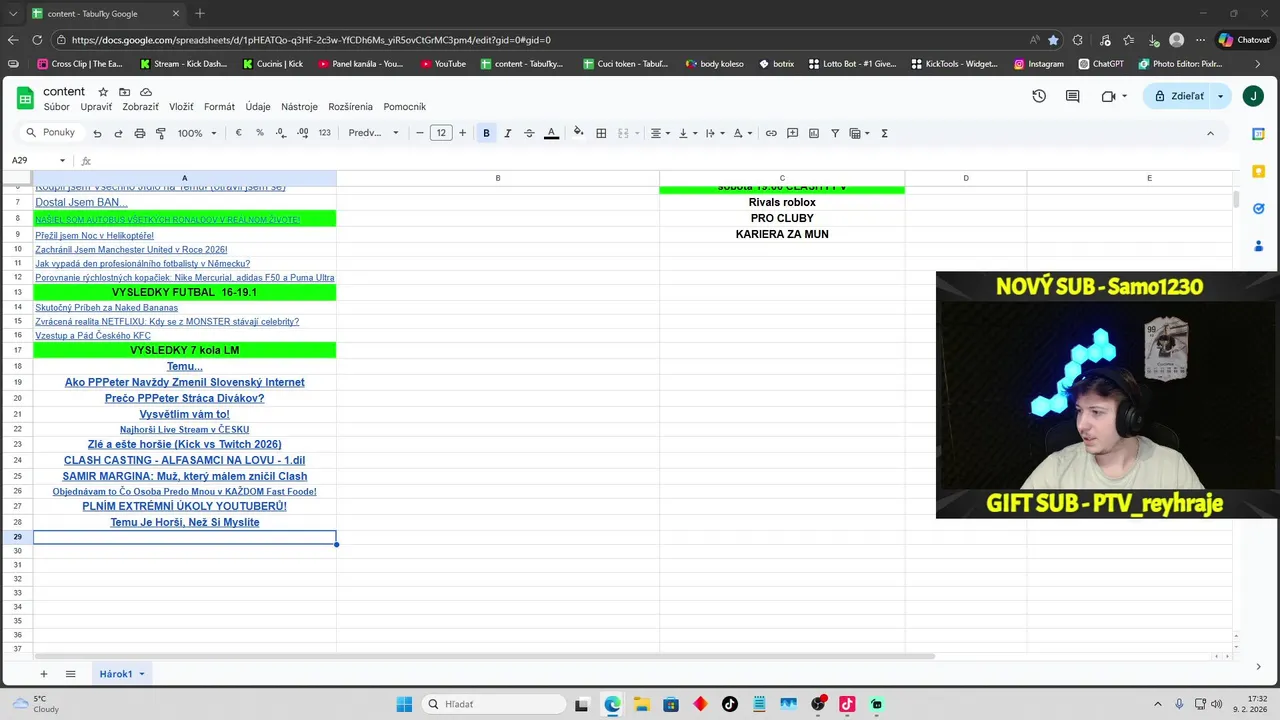The width and height of the screenshot is (1280, 720).
Task: Select cell KARIERA ZA MUN
Action: coord(782,234)
